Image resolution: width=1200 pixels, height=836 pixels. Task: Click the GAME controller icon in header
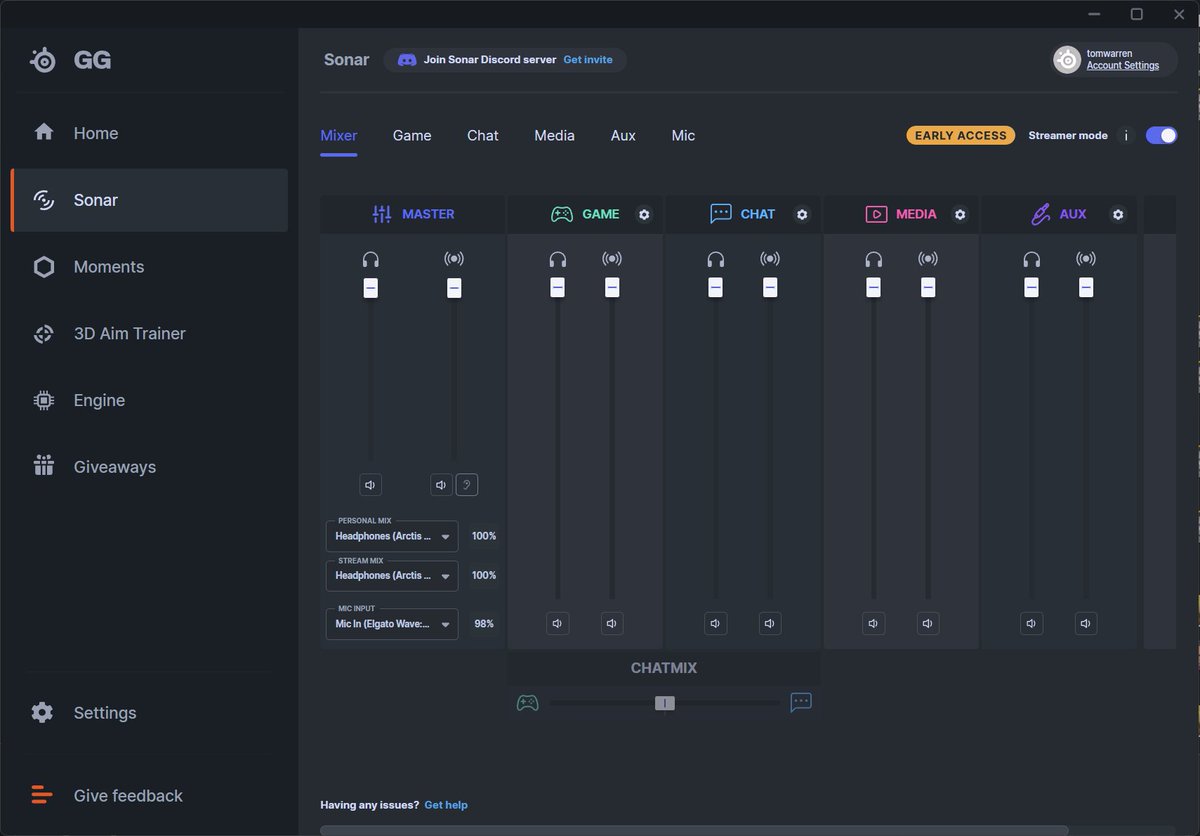(562, 214)
